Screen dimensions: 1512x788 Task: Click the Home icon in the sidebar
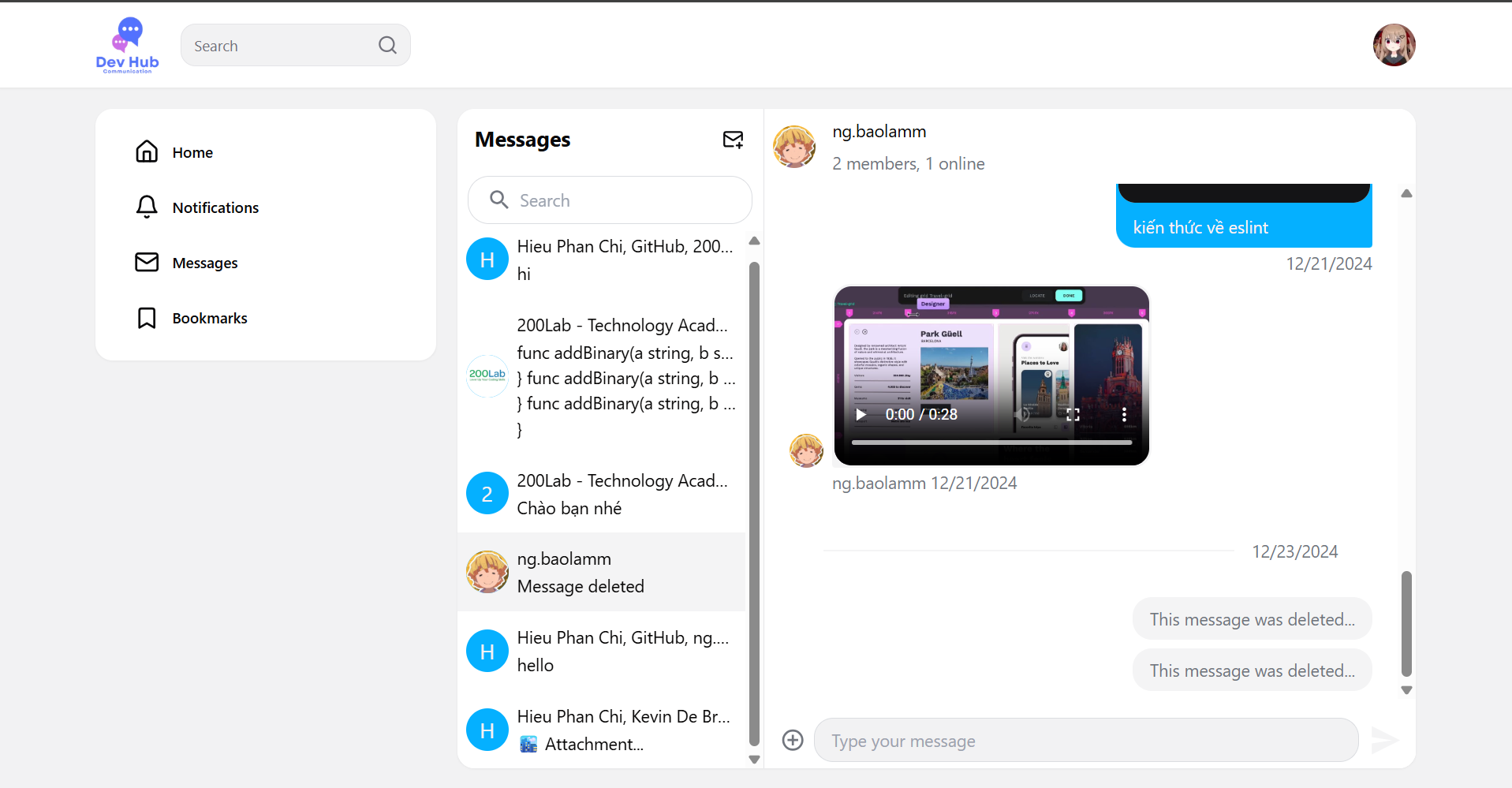click(x=147, y=151)
